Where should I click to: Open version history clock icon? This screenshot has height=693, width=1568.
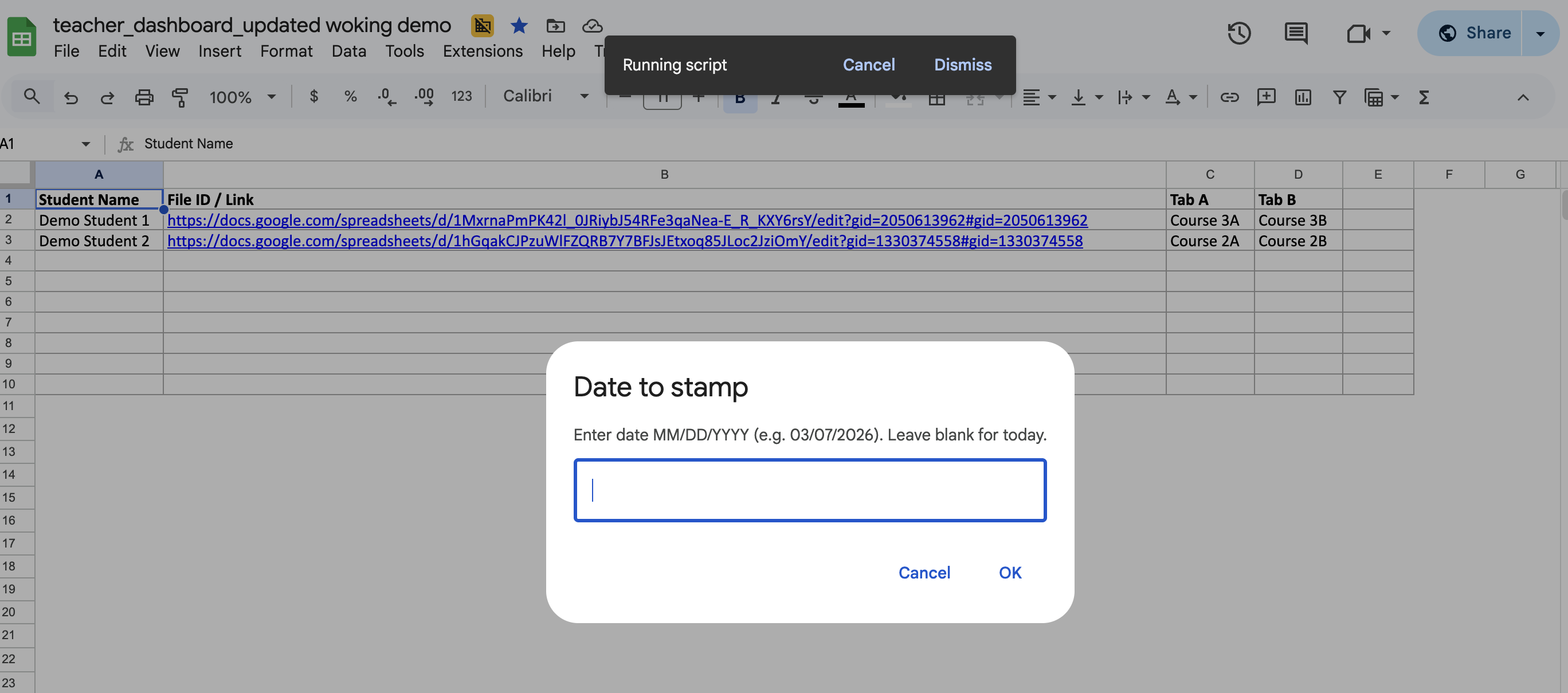tap(1238, 33)
